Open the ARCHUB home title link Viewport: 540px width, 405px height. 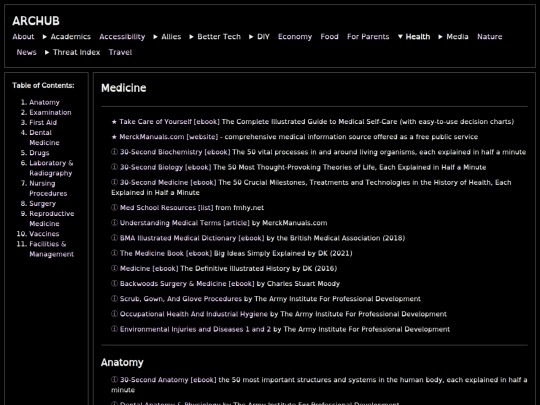pos(36,21)
